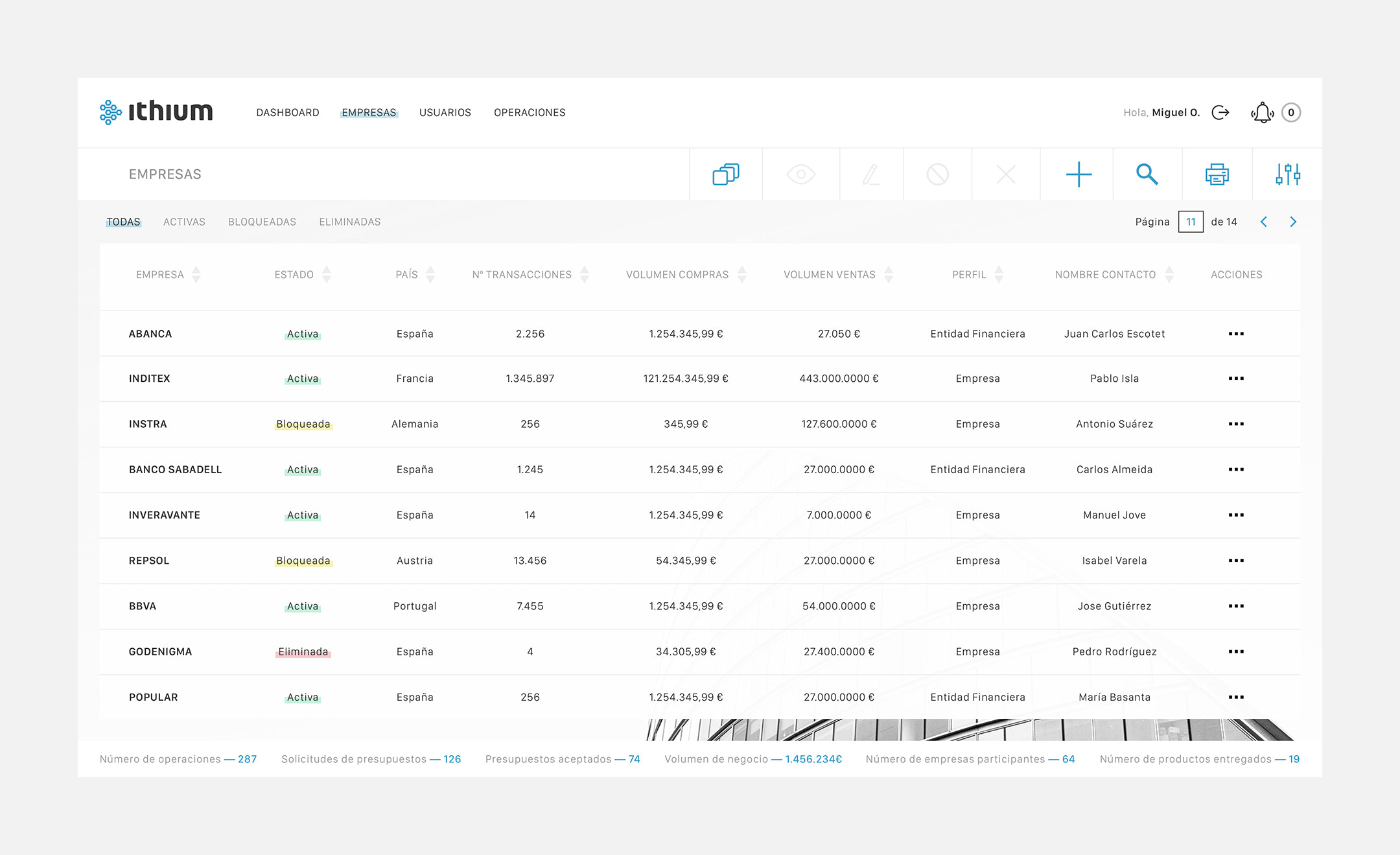This screenshot has height=855, width=1400.
Task: Open actions menu for BBVA row
Action: (x=1236, y=606)
